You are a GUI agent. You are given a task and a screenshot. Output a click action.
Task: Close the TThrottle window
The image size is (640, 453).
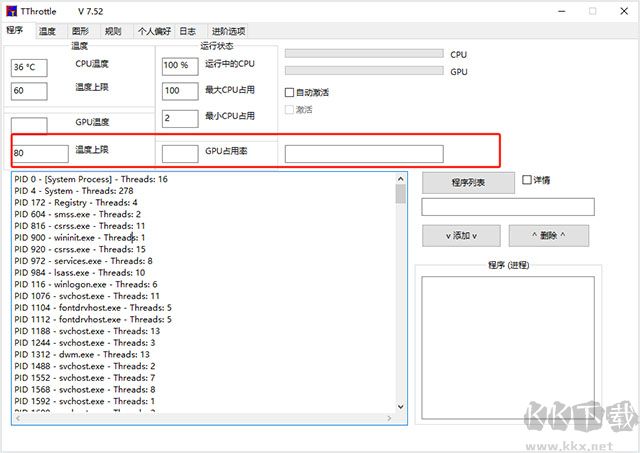point(624,11)
